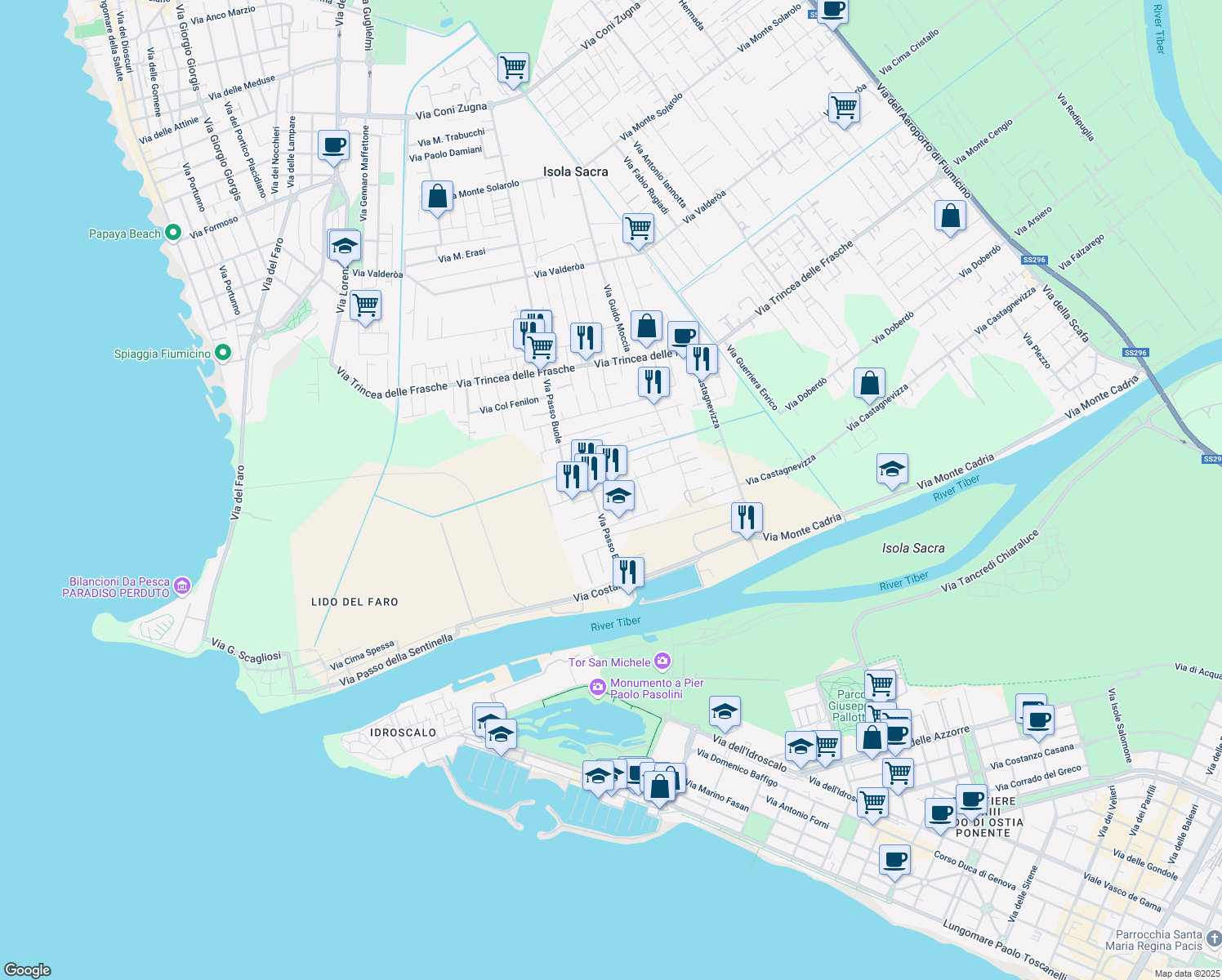
Task: Click the LIDO DEL FARO area label
Action: [x=355, y=602]
